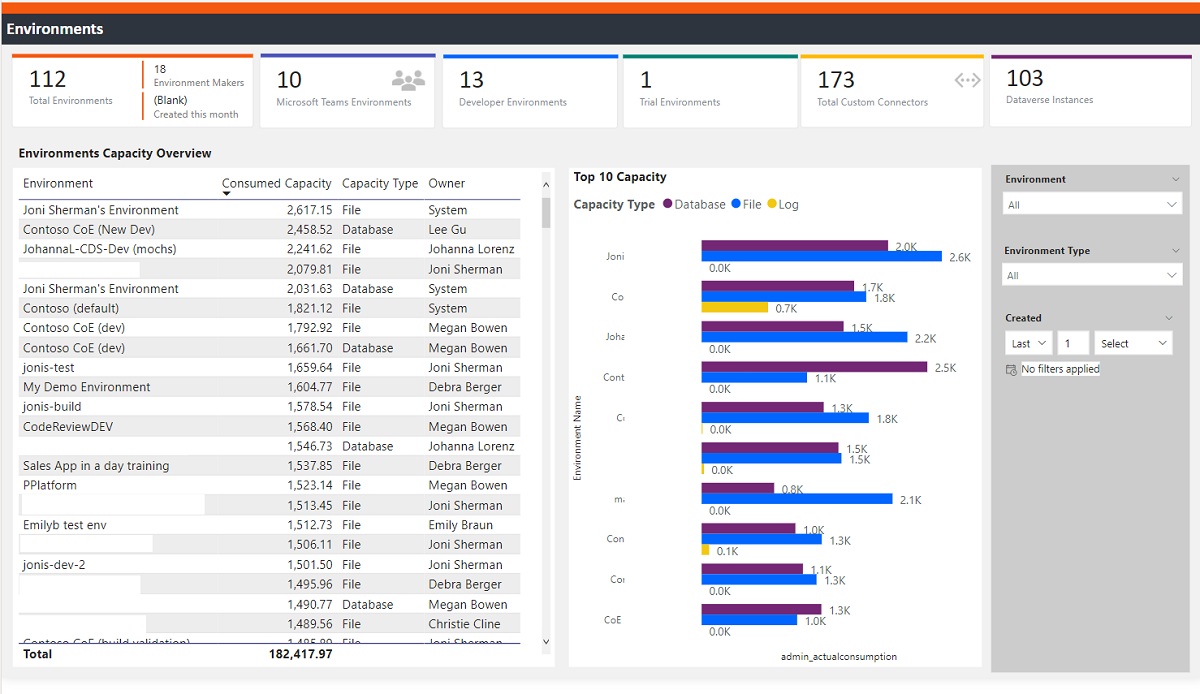
Task: Click the PPlatform environment row
Action: 270,485
